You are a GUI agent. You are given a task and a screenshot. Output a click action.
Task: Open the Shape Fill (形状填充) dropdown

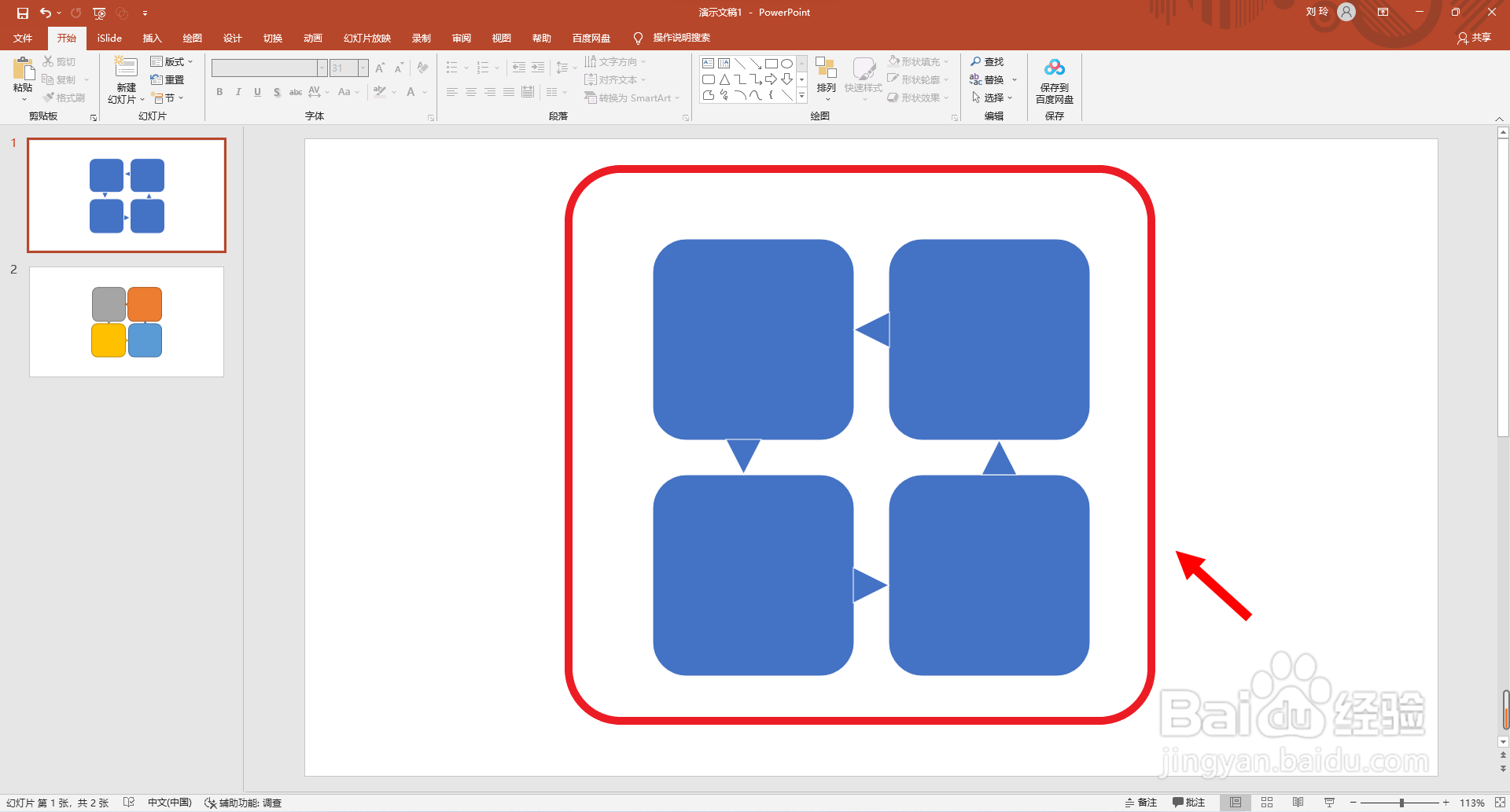pos(919,61)
